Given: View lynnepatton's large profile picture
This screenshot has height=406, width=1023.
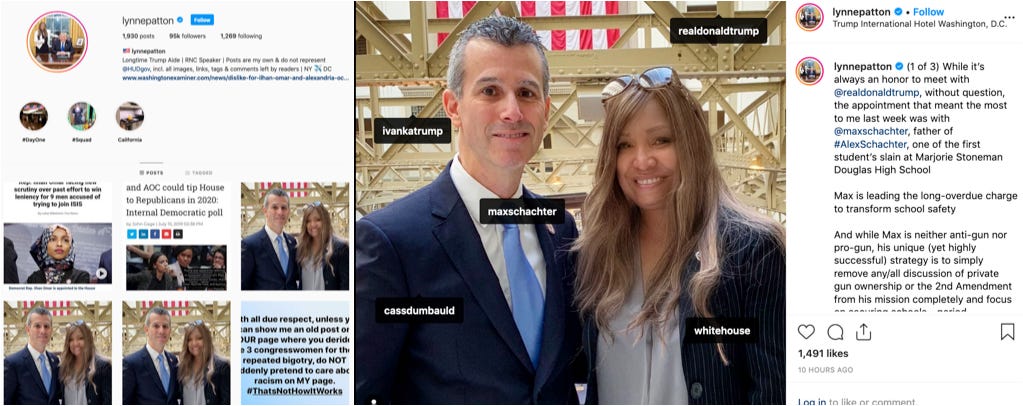Looking at the screenshot, I should click(x=57, y=42).
